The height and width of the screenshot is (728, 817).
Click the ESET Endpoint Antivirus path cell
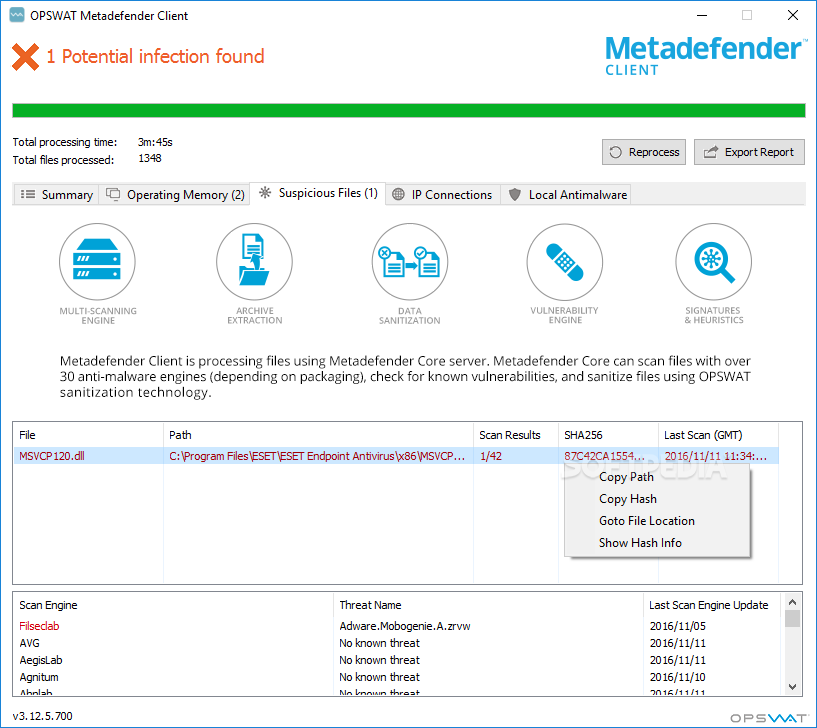(317, 456)
